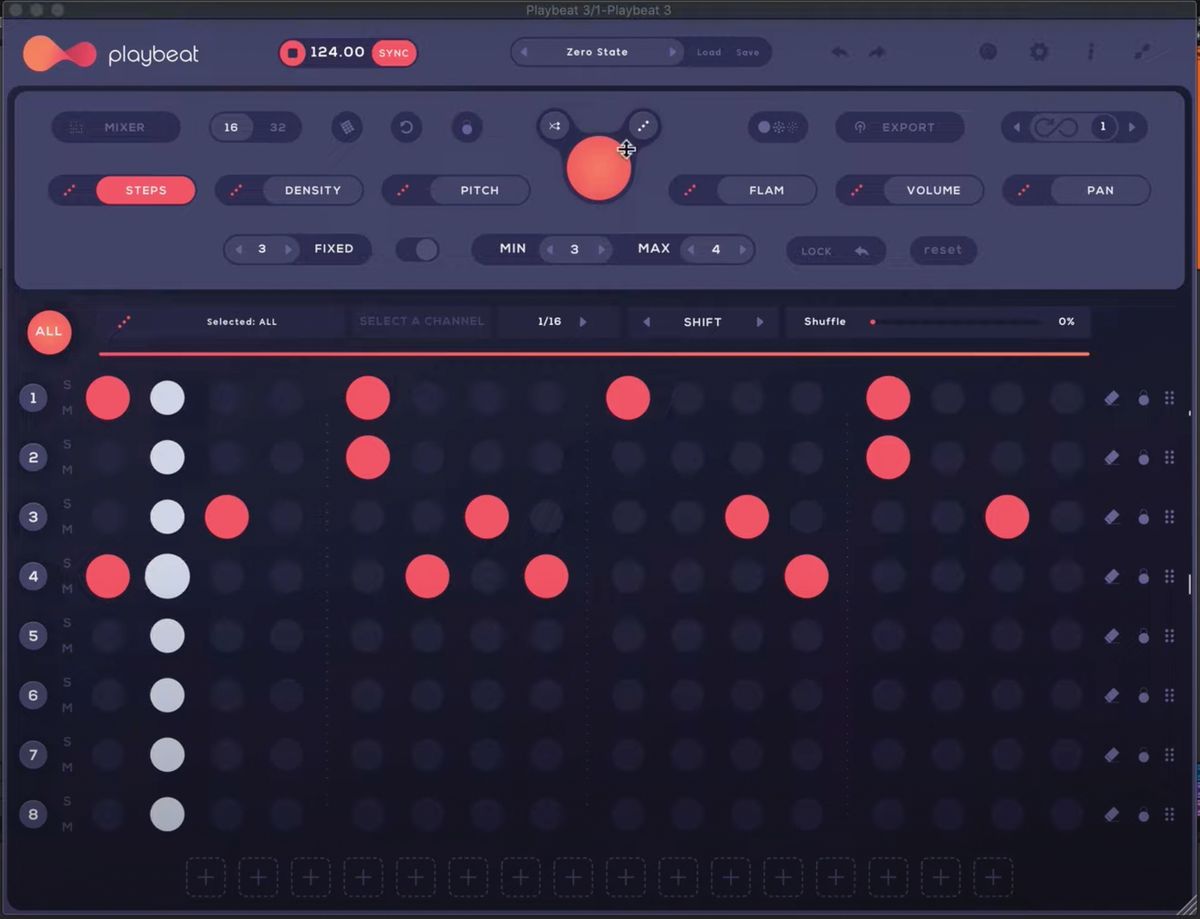Open the SELECT A CHANNEL dropdown
The width and height of the screenshot is (1200, 919).
[420, 321]
